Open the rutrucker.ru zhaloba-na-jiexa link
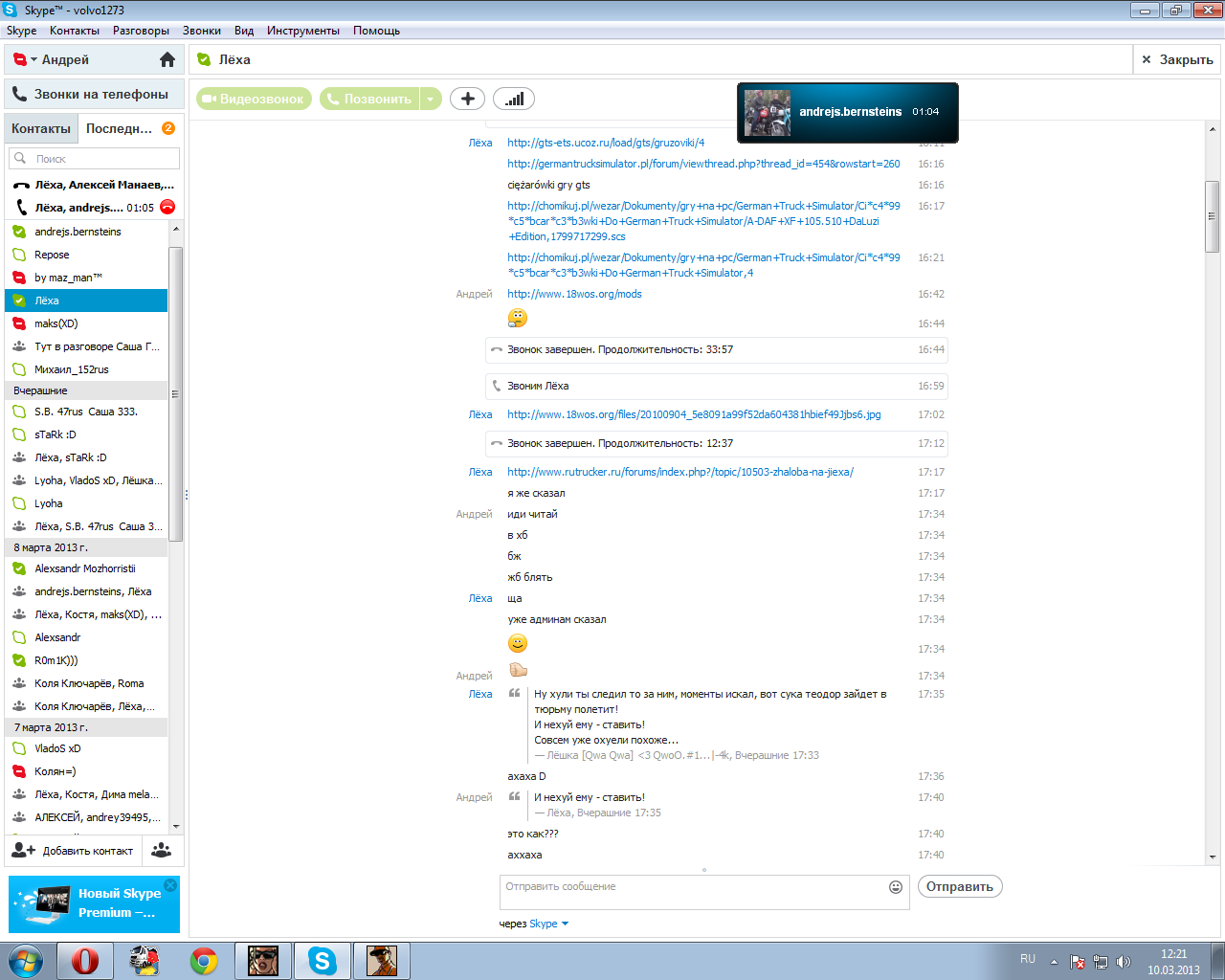 click(680, 472)
